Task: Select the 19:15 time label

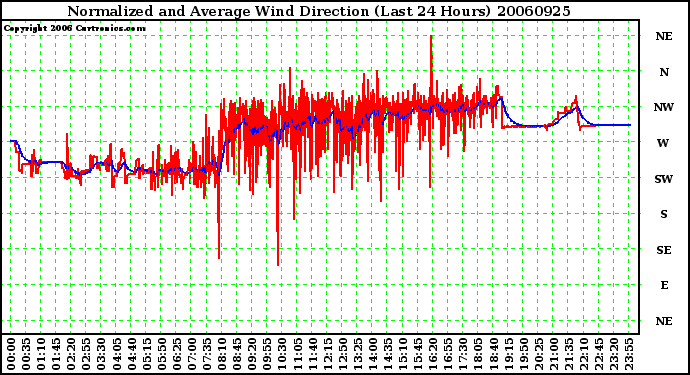Action: click(x=508, y=354)
